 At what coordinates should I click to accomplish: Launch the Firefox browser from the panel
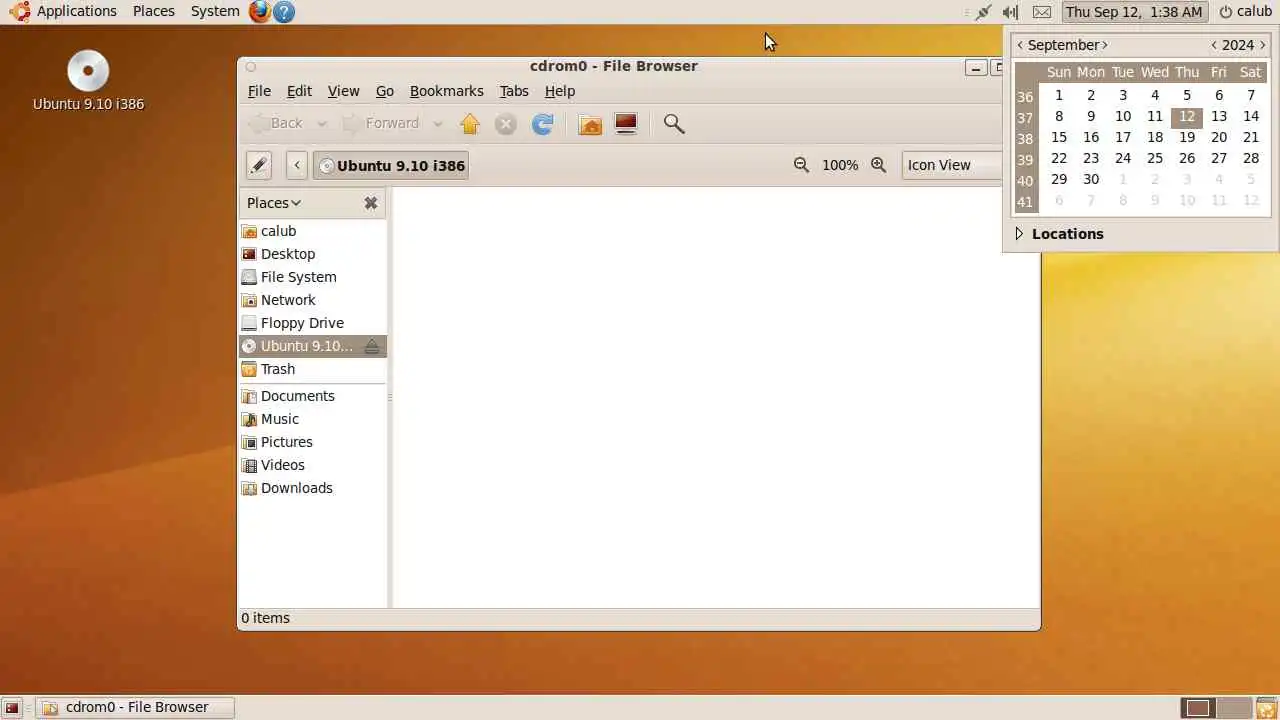click(260, 12)
